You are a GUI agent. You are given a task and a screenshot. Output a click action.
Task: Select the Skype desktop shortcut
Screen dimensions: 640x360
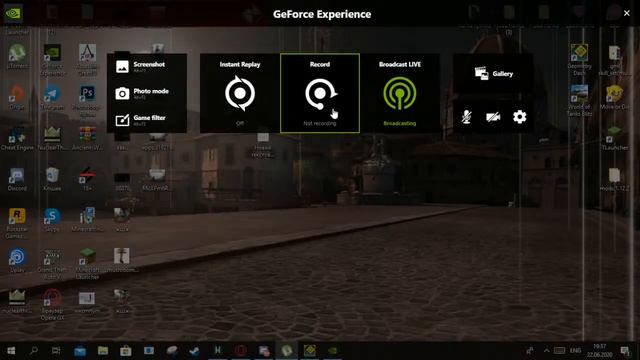tap(52, 220)
